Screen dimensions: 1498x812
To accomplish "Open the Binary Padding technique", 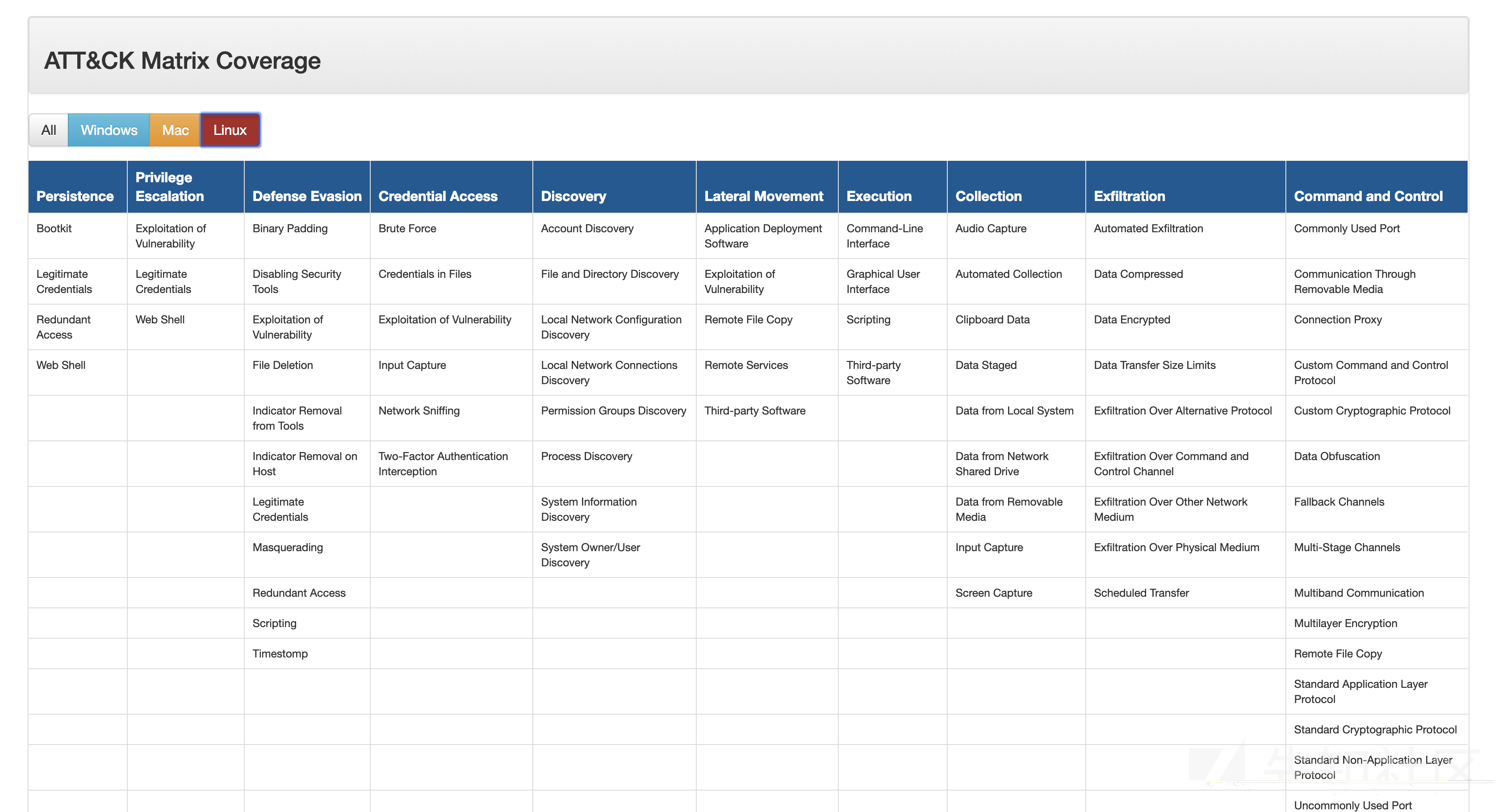I will (x=290, y=229).
